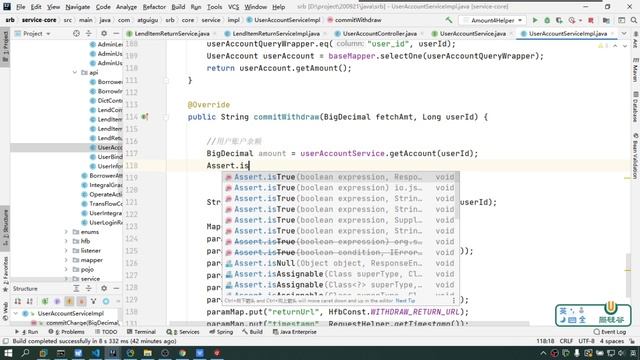Click the CRLF line separator in the status bar

[x=566, y=341]
